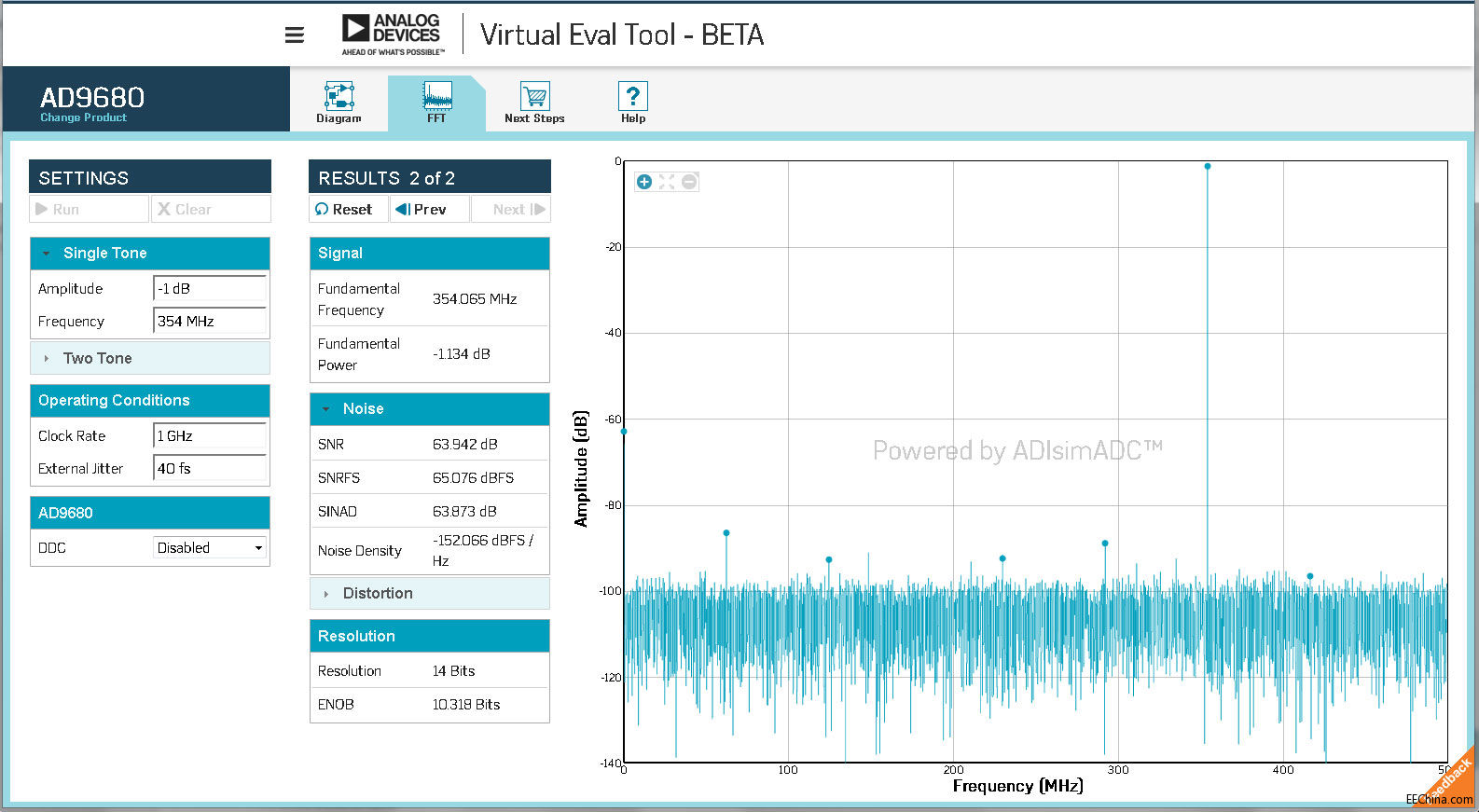Click the Change Product link
Screen dimensions: 1479x812
tap(83, 117)
